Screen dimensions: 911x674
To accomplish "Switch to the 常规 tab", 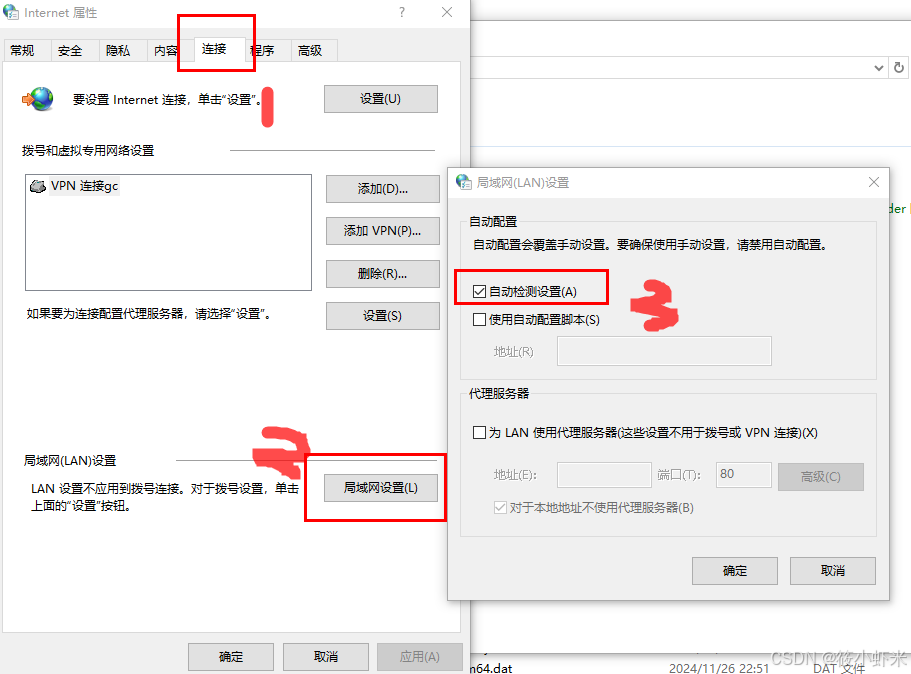I will [23, 51].
